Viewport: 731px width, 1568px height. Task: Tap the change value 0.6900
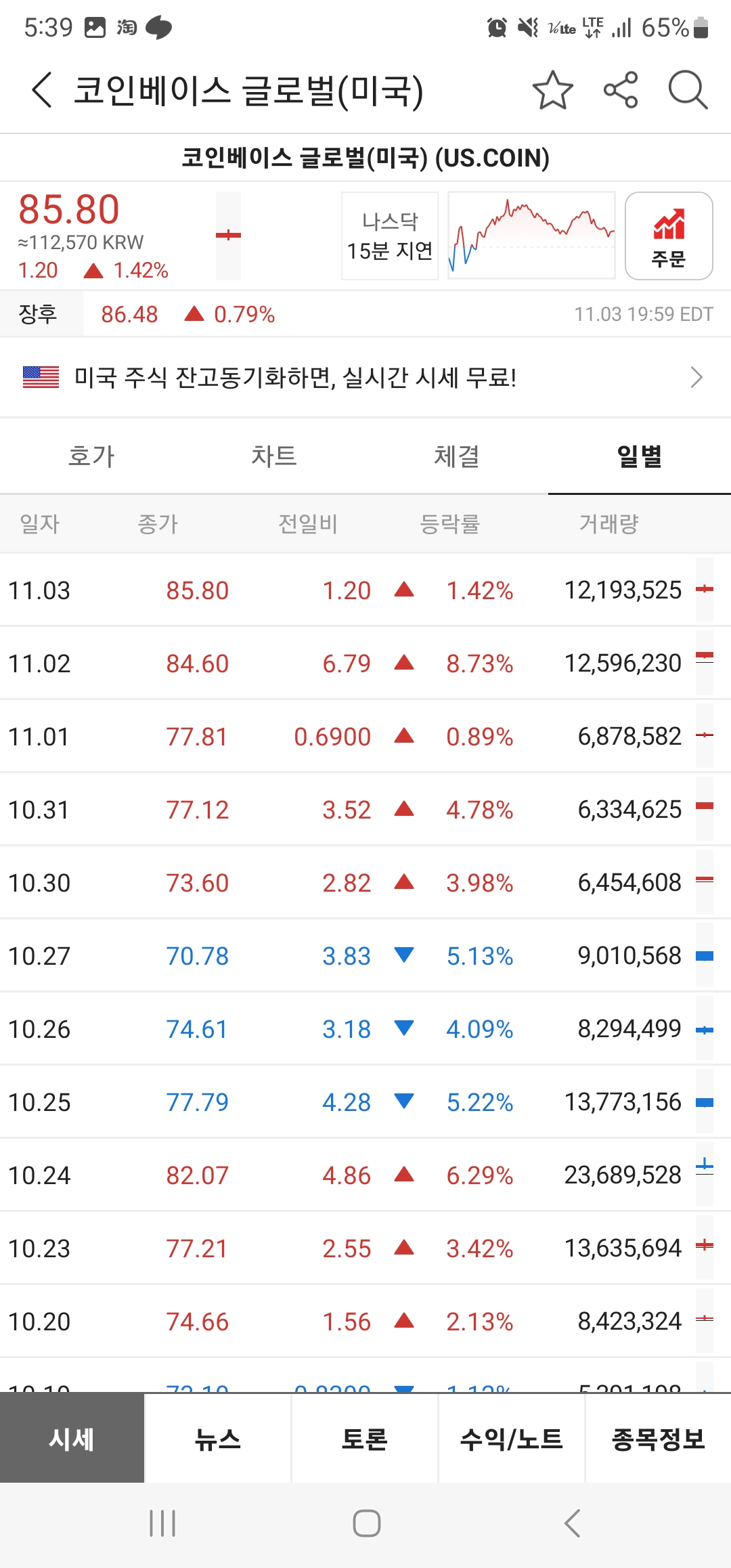(332, 737)
